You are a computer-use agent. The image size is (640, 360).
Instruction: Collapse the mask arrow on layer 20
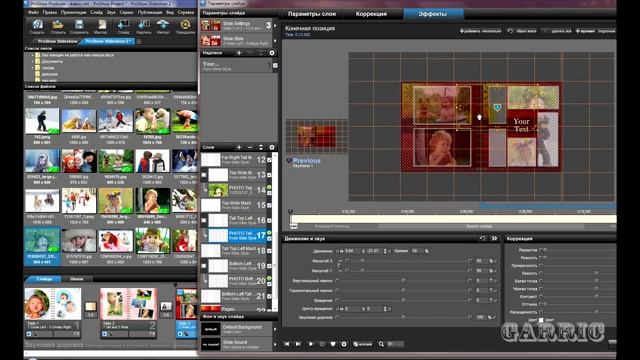[x=205, y=280]
